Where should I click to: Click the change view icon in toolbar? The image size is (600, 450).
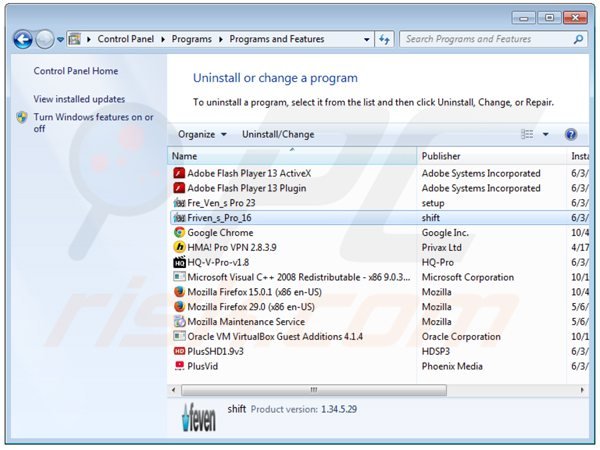[527, 134]
